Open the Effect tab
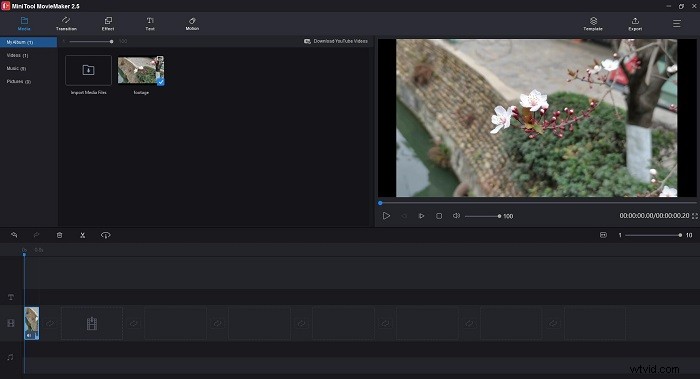 (x=108, y=24)
